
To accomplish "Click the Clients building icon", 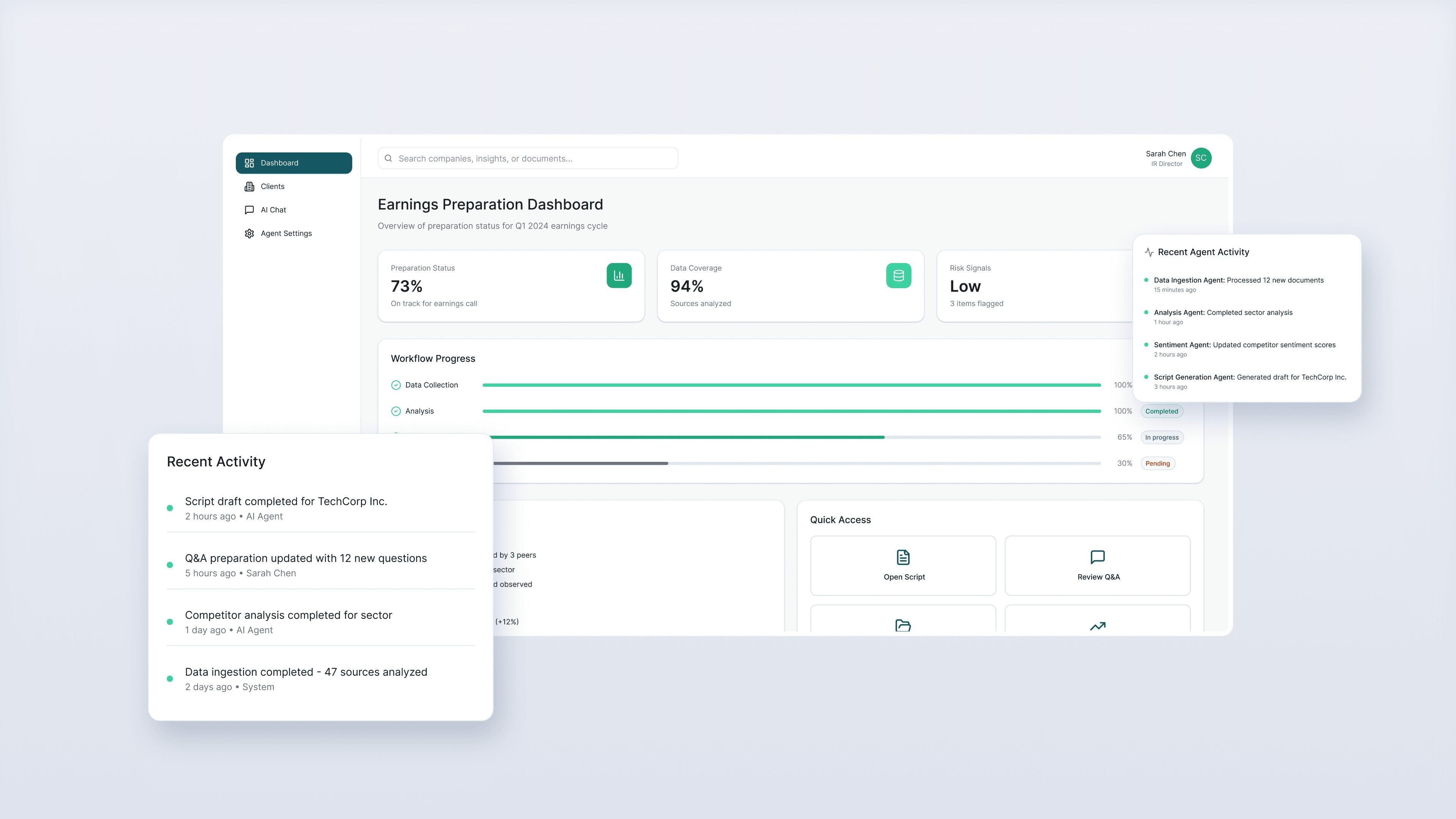I will 249,187.
